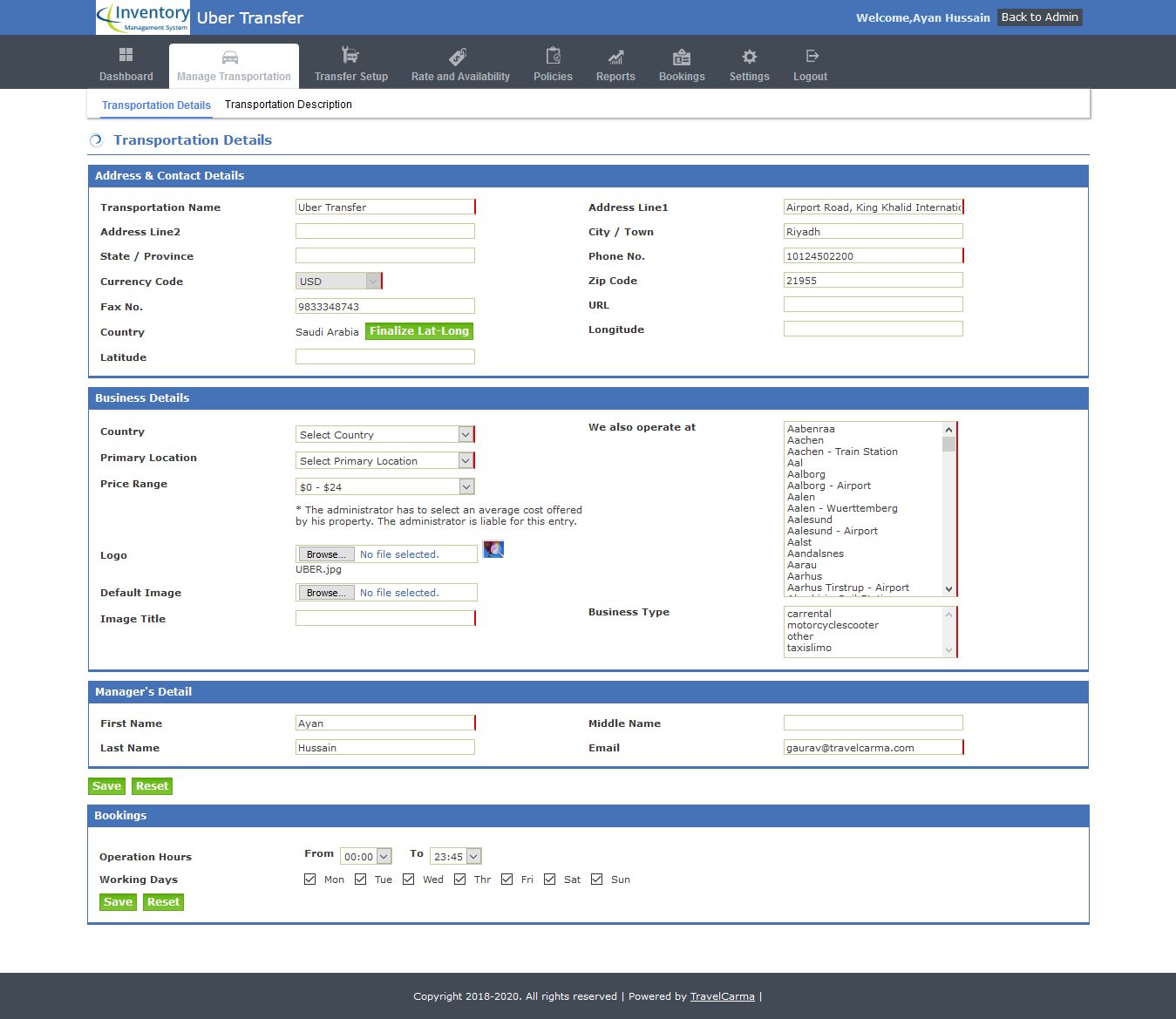This screenshot has width=1176, height=1019.
Task: Click Reset below Manager's Detail
Action: click(152, 786)
